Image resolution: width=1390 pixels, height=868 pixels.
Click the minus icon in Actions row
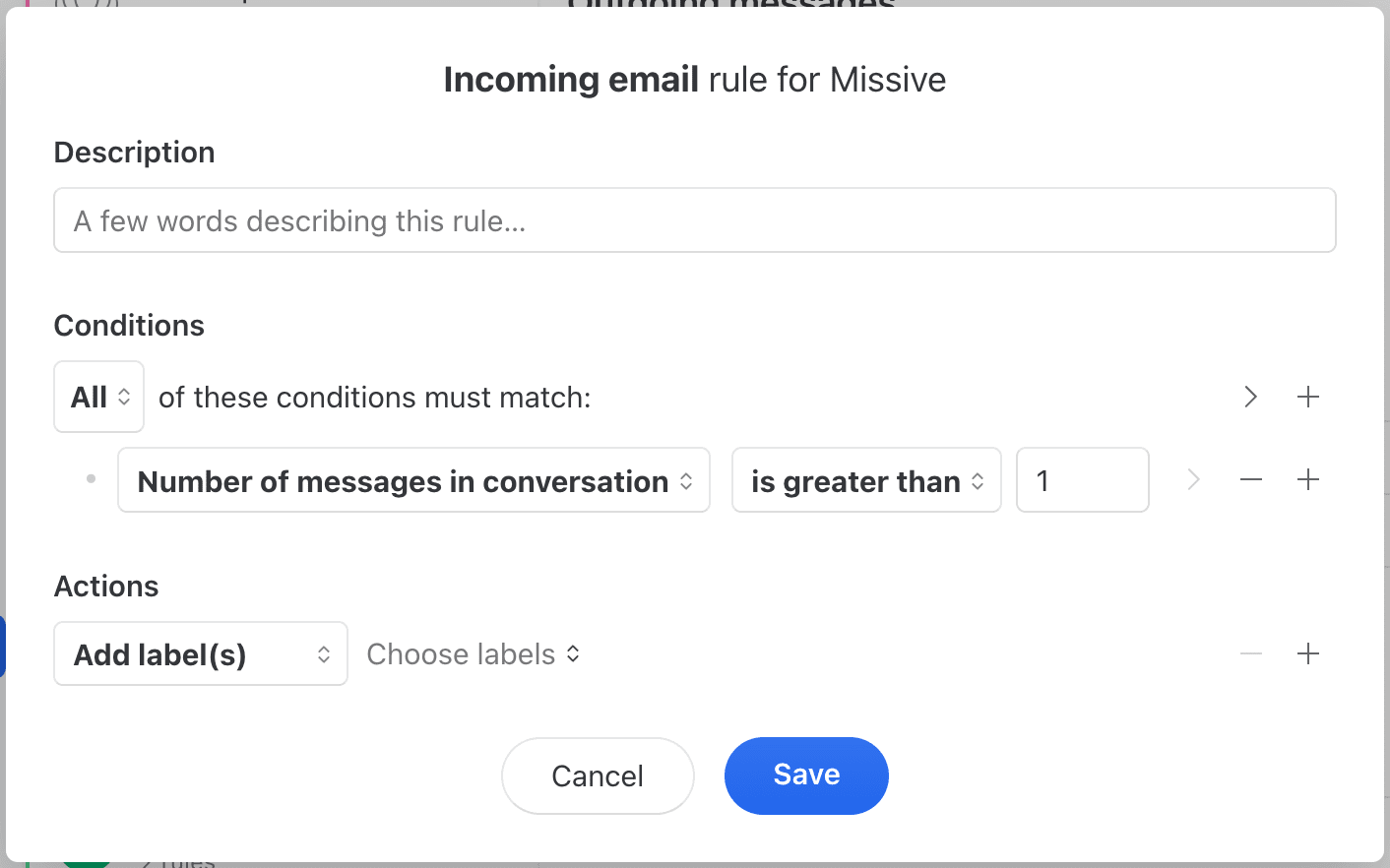pos(1250,653)
